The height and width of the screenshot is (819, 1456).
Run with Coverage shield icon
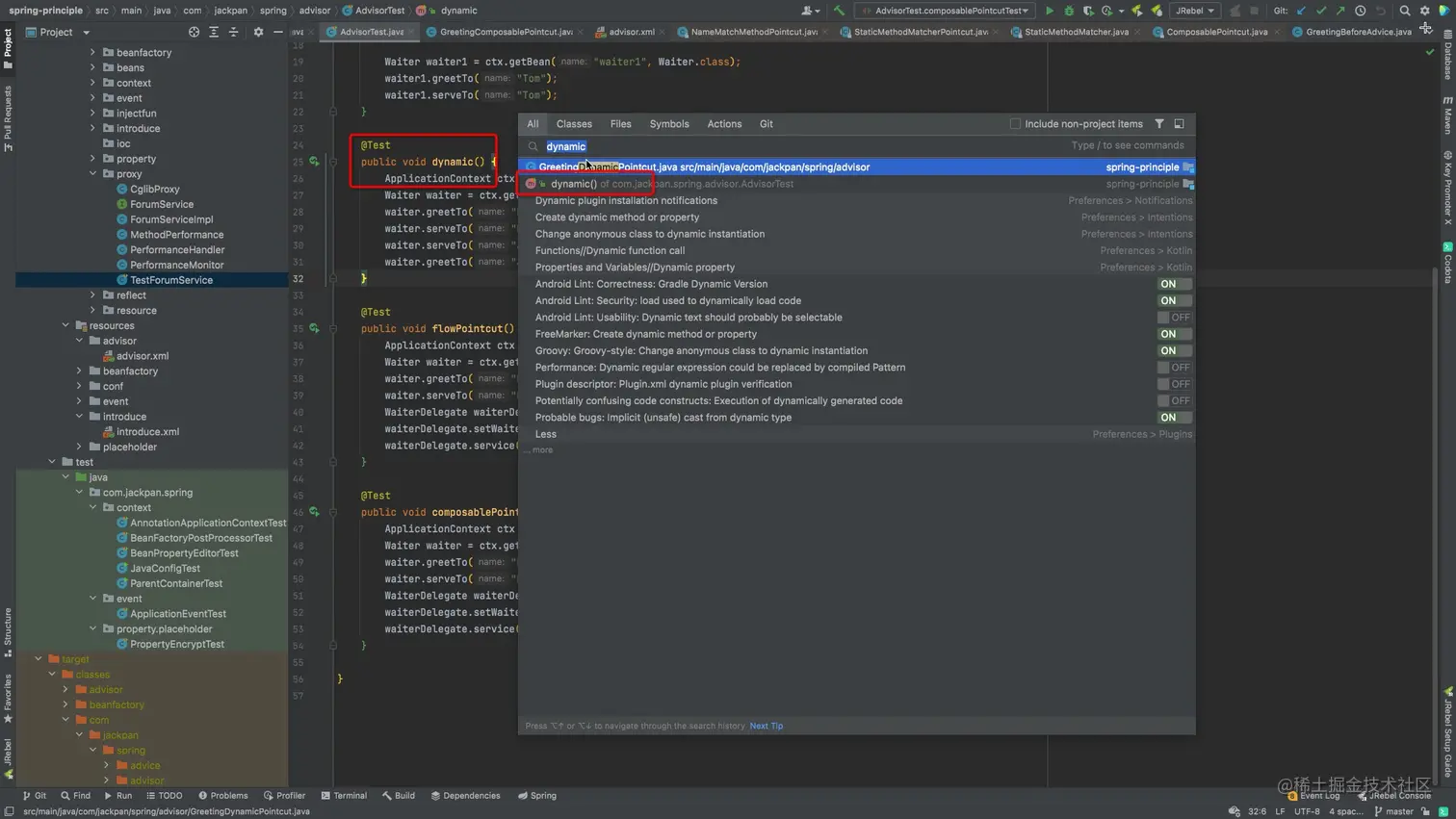pyautogui.click(x=1088, y=11)
